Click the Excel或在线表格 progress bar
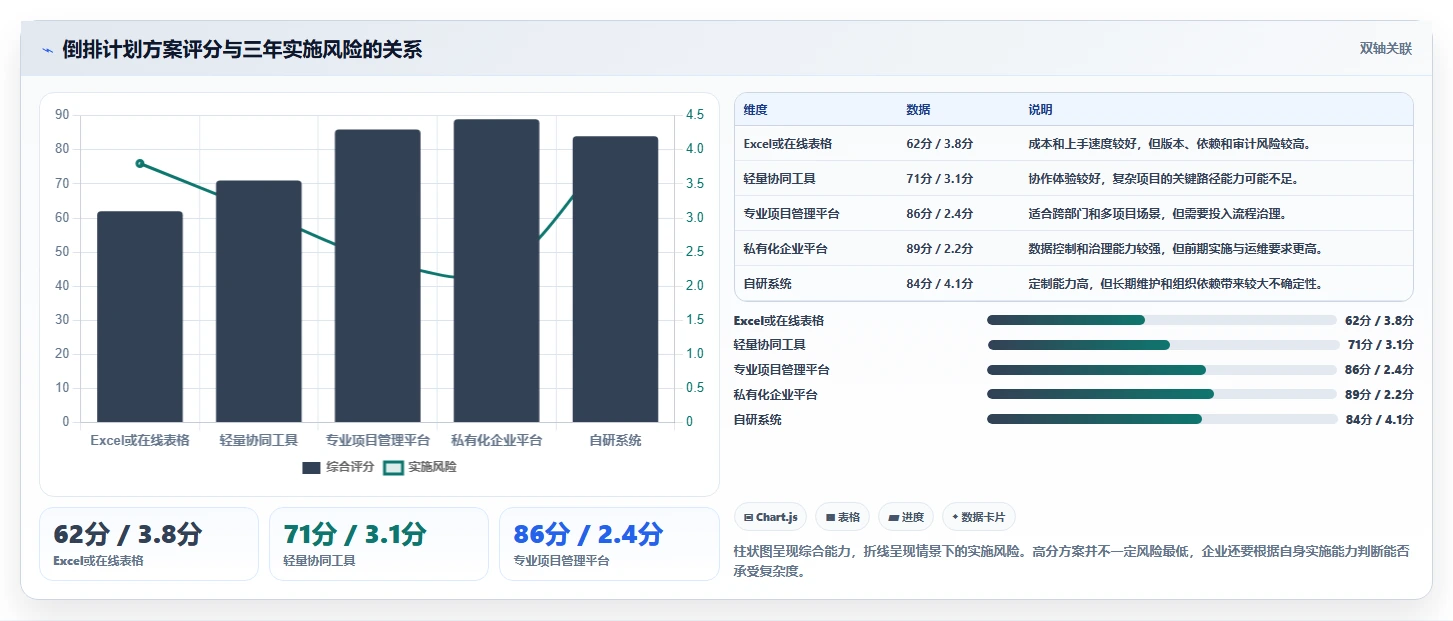Viewport: 1453px width, 621px height. [1162, 320]
